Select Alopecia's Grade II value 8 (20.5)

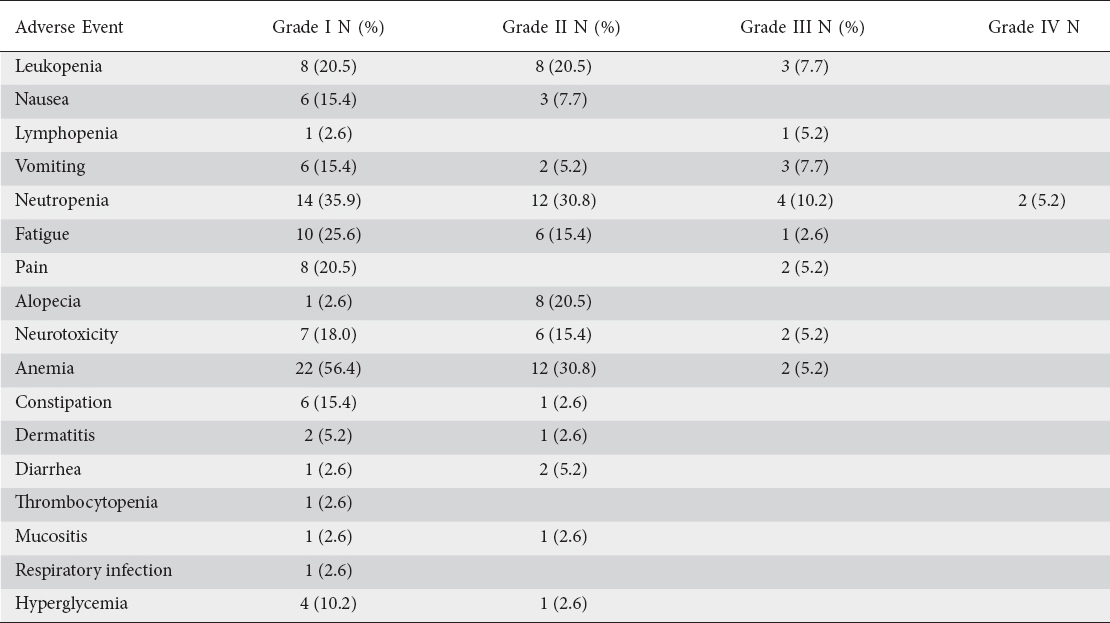(x=560, y=302)
